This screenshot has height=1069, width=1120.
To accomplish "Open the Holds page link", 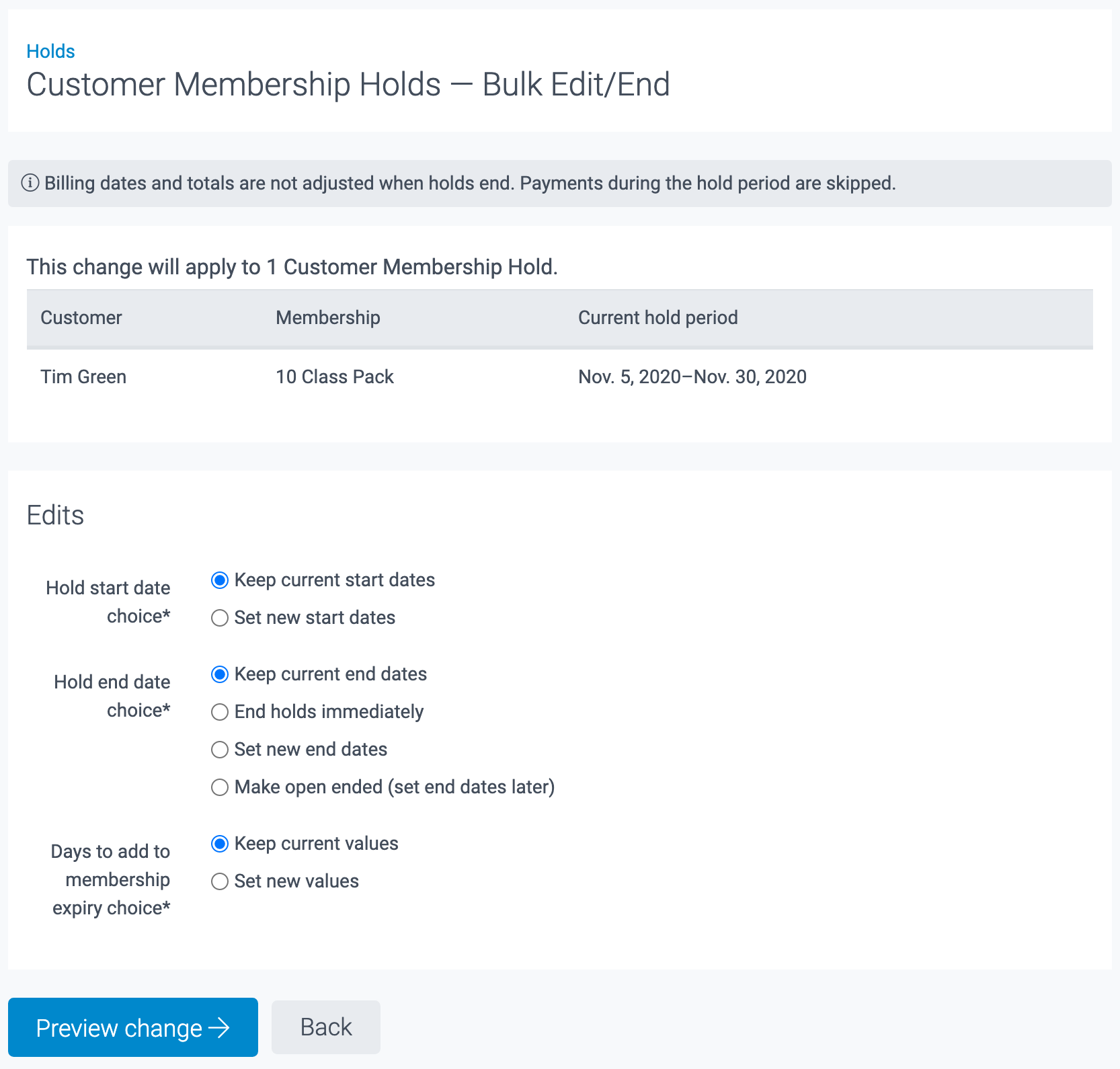I will tap(50, 51).
